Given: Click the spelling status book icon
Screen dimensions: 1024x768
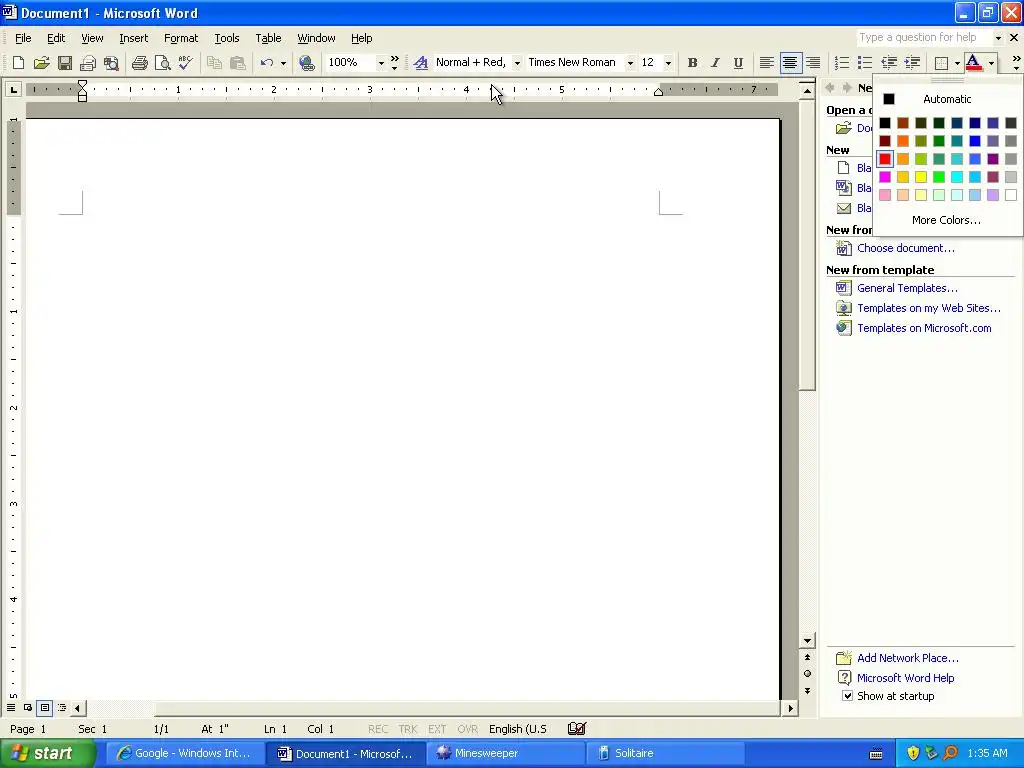Looking at the screenshot, I should [577, 729].
